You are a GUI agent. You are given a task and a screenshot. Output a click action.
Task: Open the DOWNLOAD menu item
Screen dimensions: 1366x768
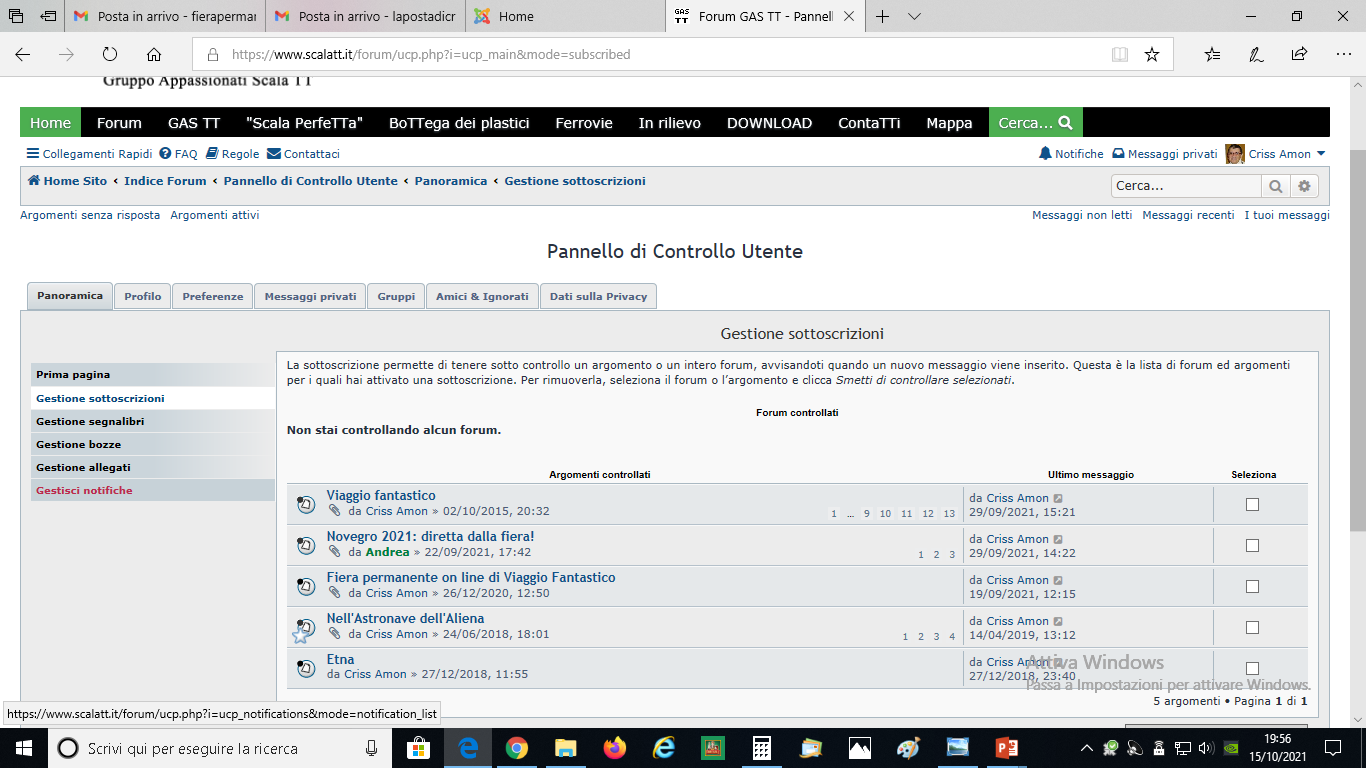(x=769, y=123)
